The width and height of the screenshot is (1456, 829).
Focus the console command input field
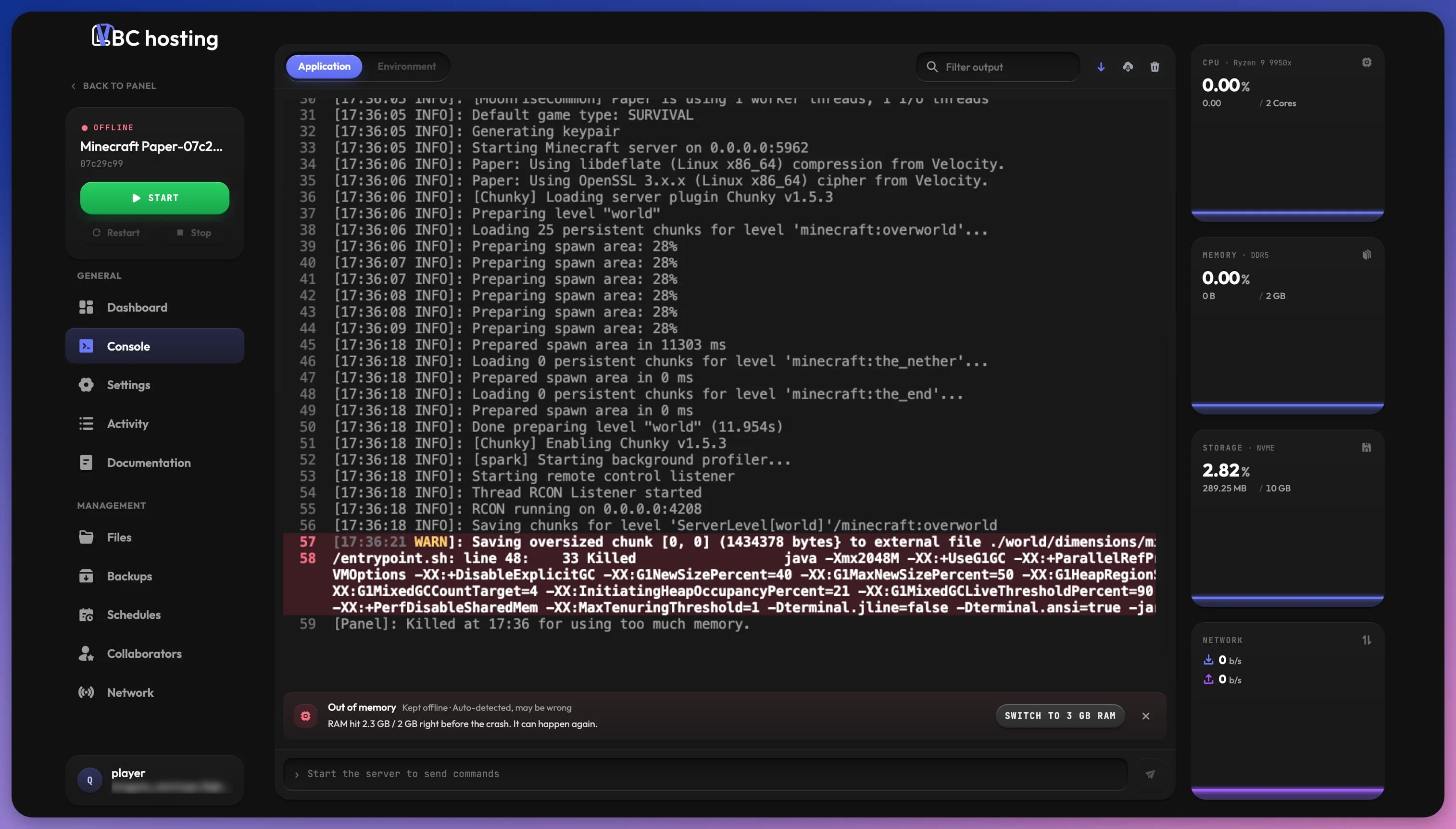tap(705, 774)
